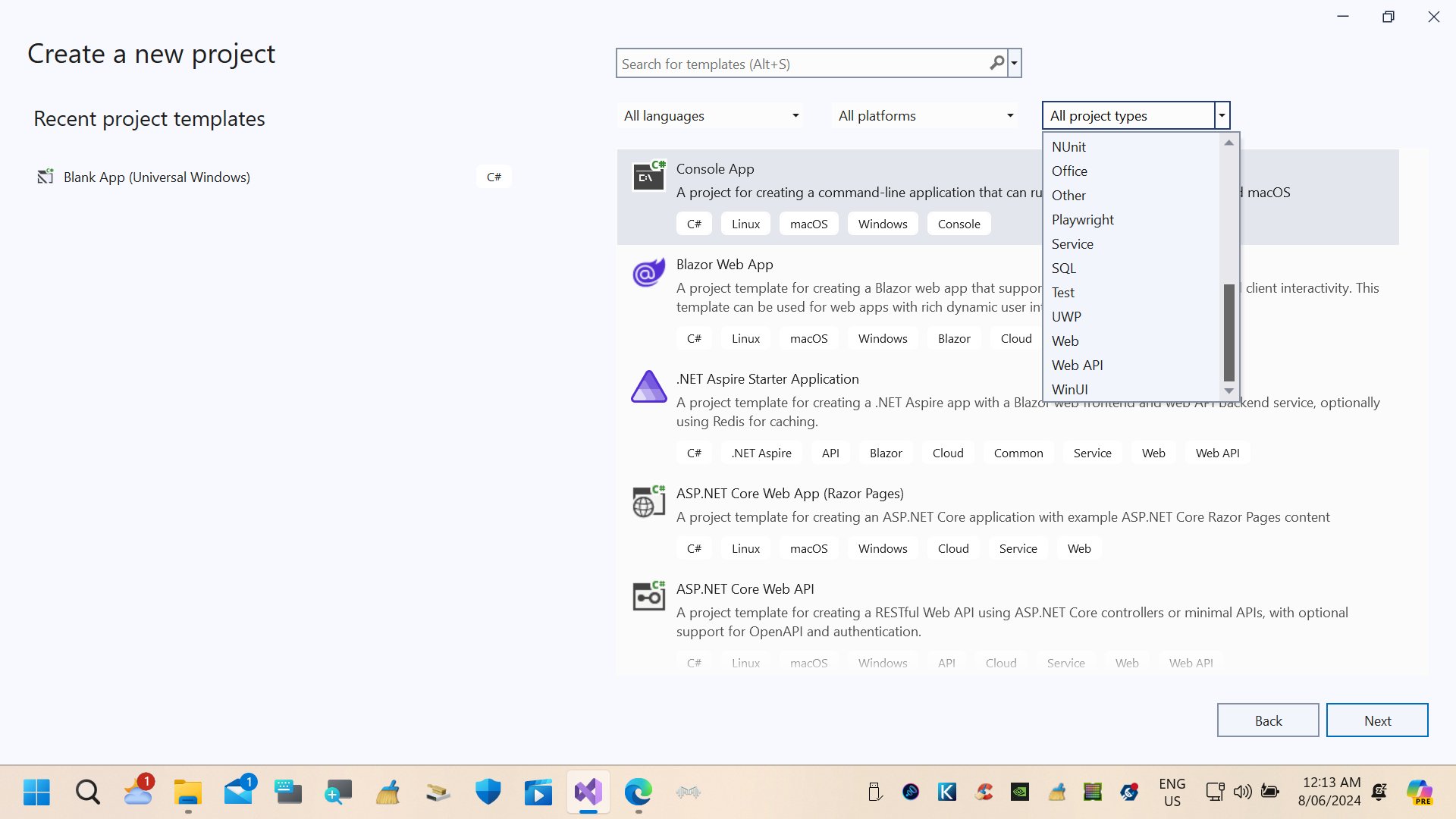Click the NVIDIA tray icon
The width and height of the screenshot is (1456, 819).
[1020, 792]
